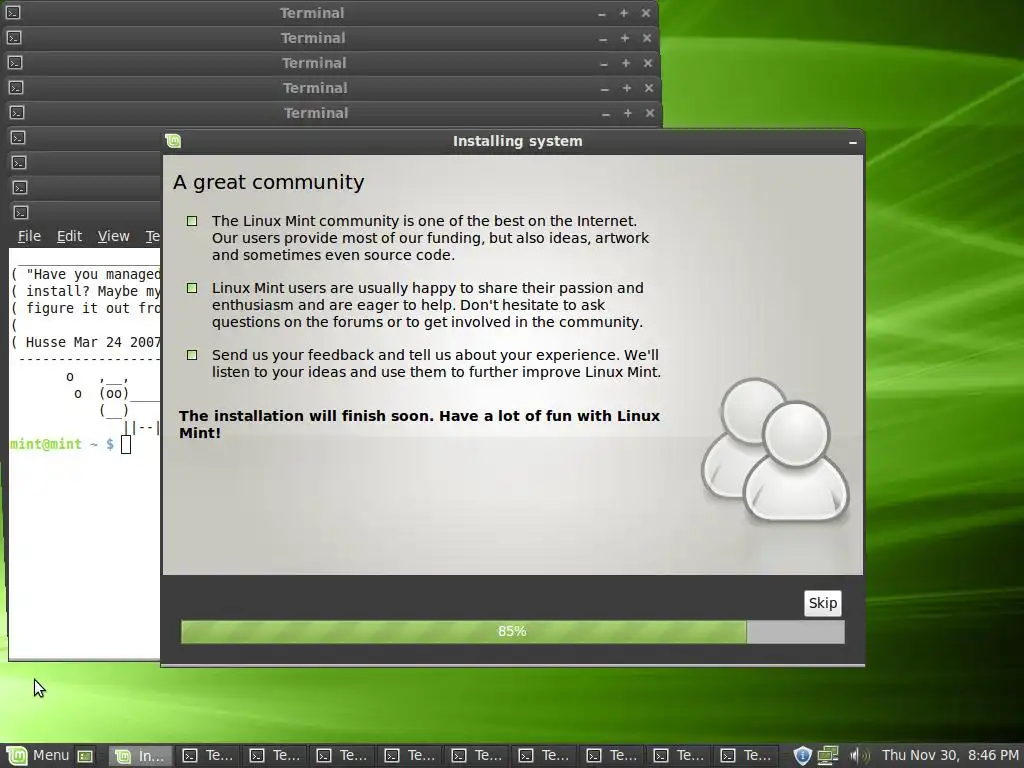Select the Installing system taskbar entry
Viewport: 1024px width, 768px height.
tap(140, 756)
